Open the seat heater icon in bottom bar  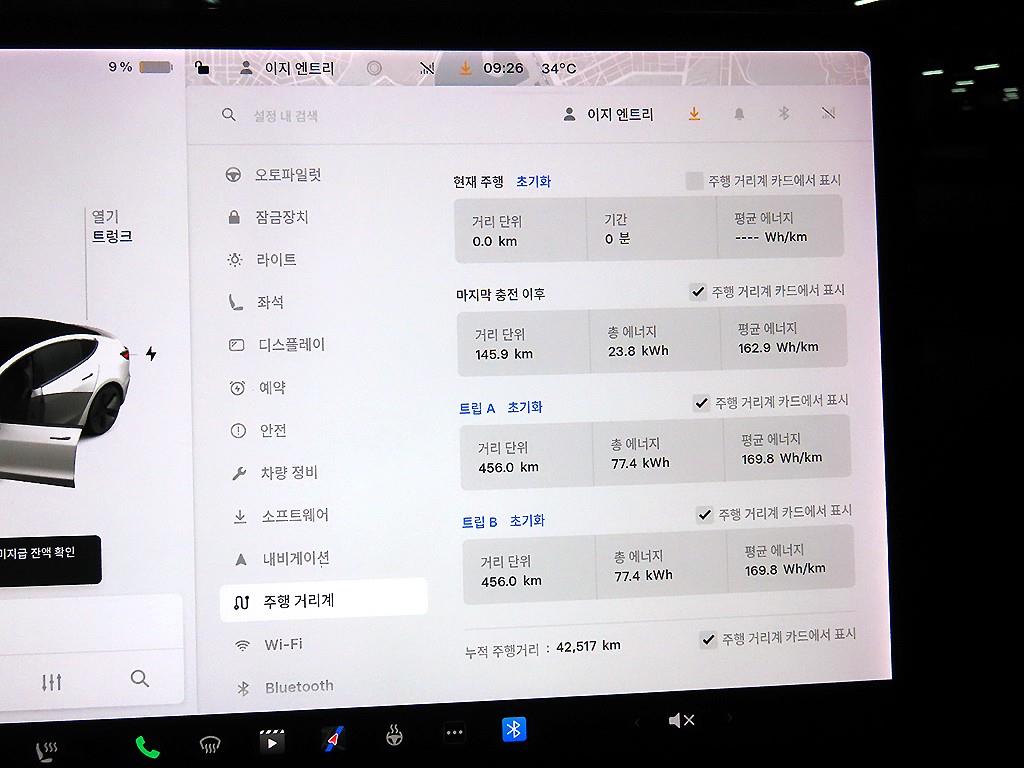click(47, 752)
